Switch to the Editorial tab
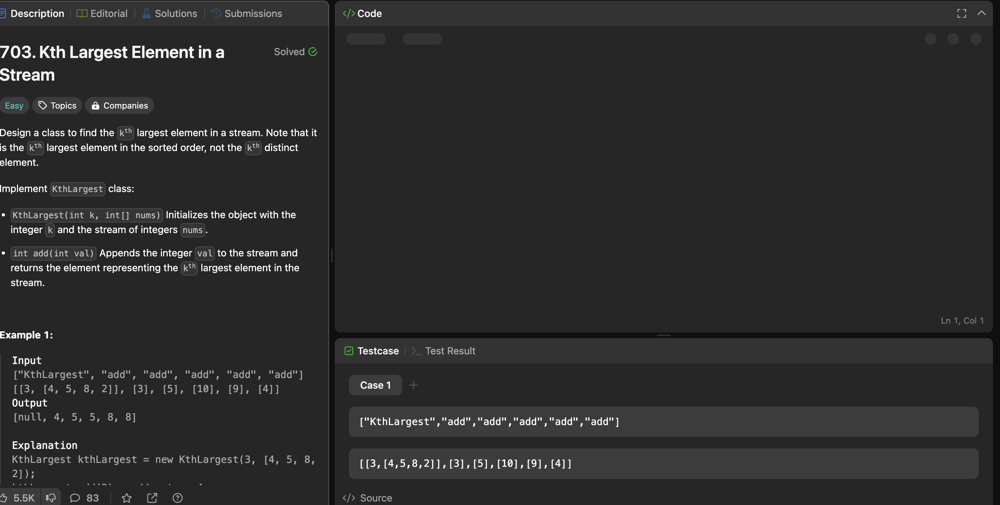The image size is (1000, 505). coord(102,14)
